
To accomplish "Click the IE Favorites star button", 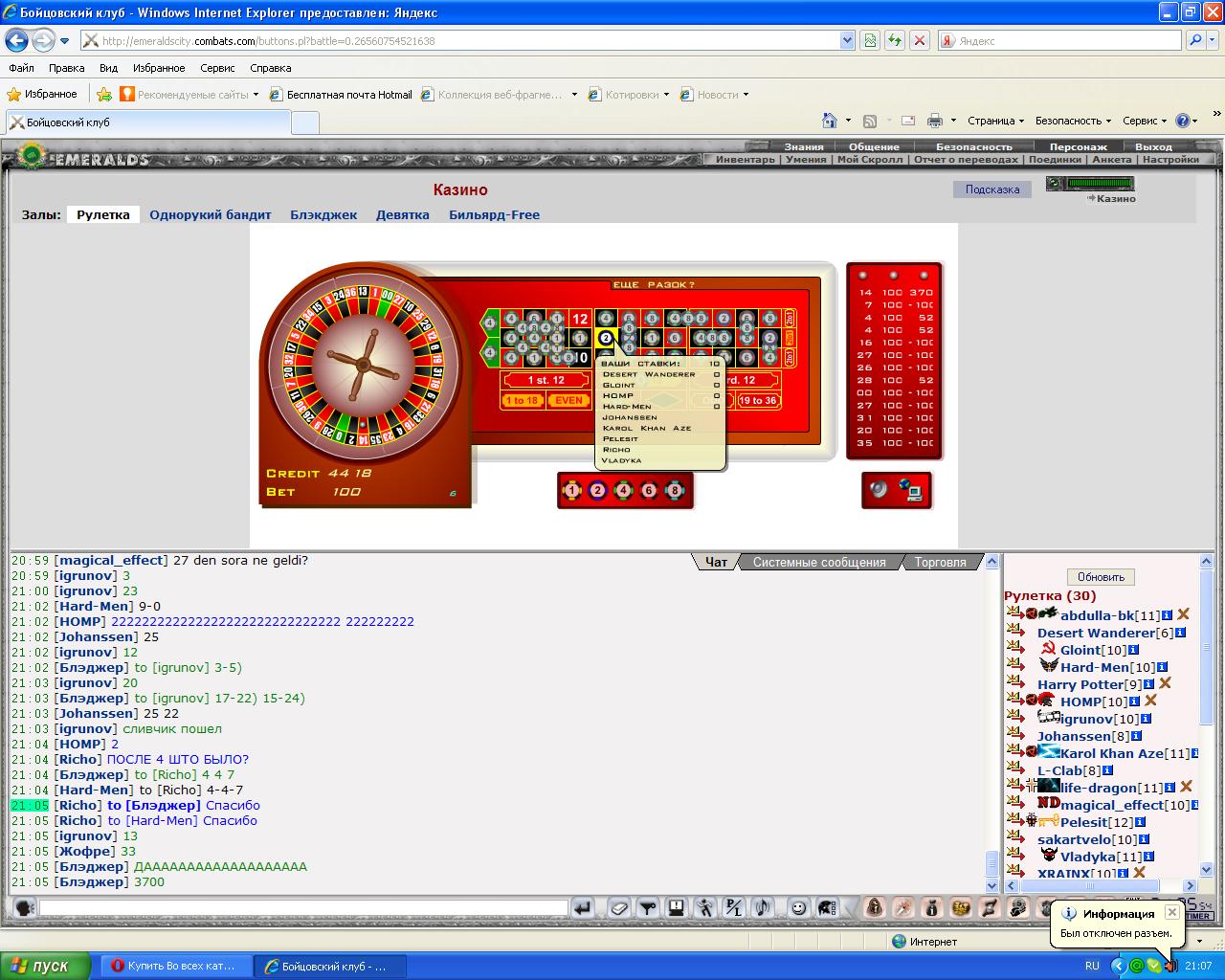I will 41,94.
